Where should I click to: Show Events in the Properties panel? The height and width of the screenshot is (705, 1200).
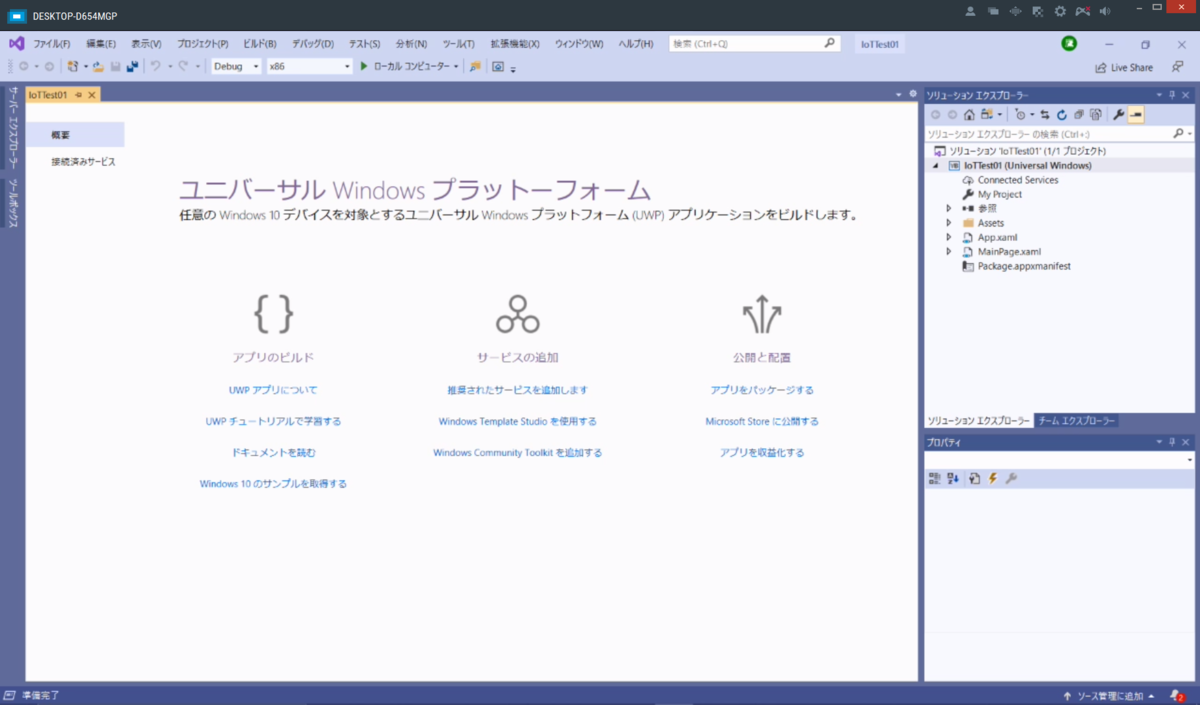point(991,478)
